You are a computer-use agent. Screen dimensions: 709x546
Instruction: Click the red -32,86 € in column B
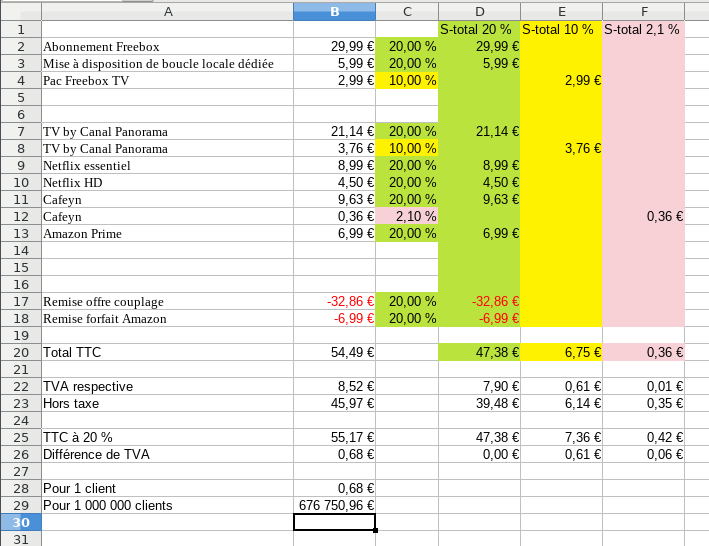tap(334, 301)
